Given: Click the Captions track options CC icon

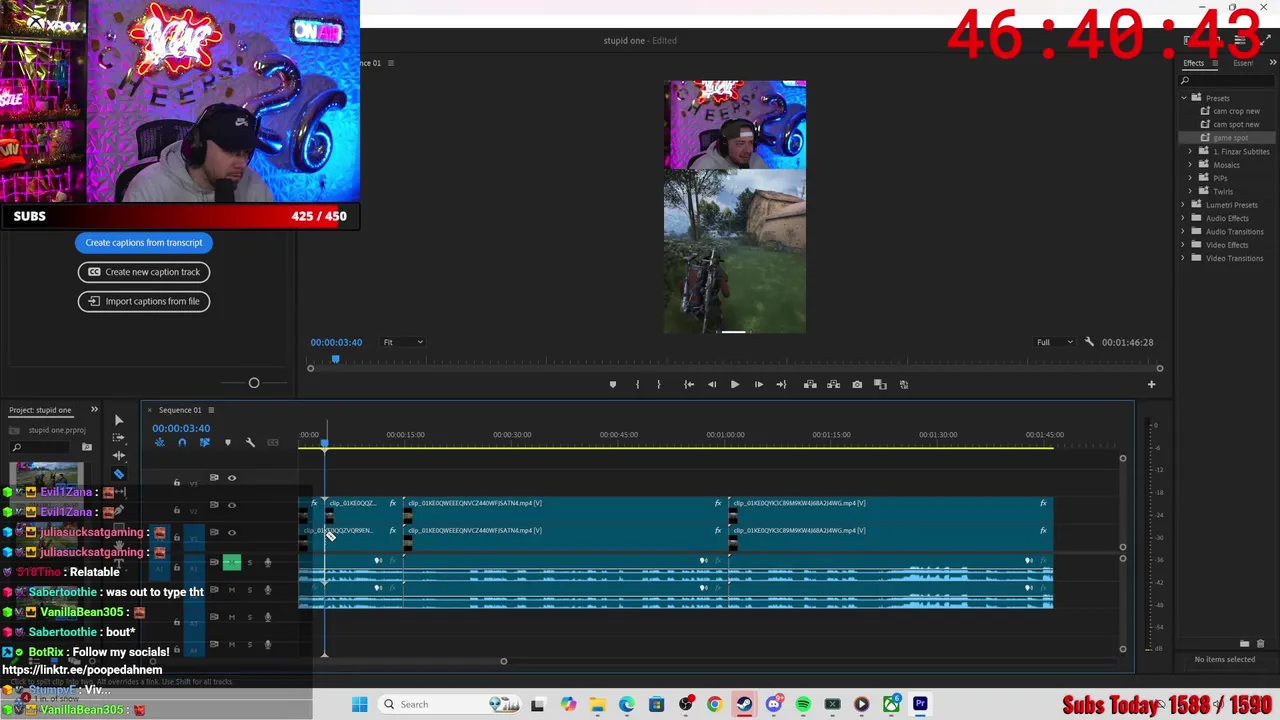Looking at the screenshot, I should (x=273, y=442).
